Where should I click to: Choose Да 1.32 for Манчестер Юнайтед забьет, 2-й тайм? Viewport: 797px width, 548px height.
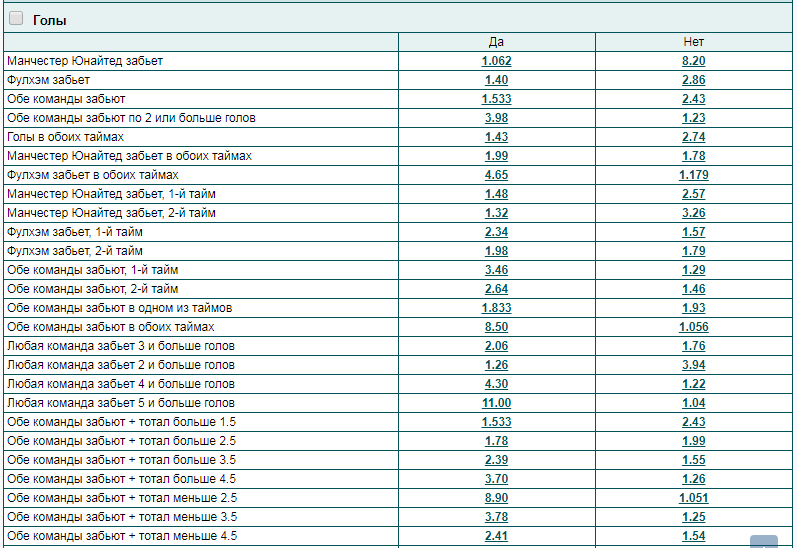tap(496, 213)
